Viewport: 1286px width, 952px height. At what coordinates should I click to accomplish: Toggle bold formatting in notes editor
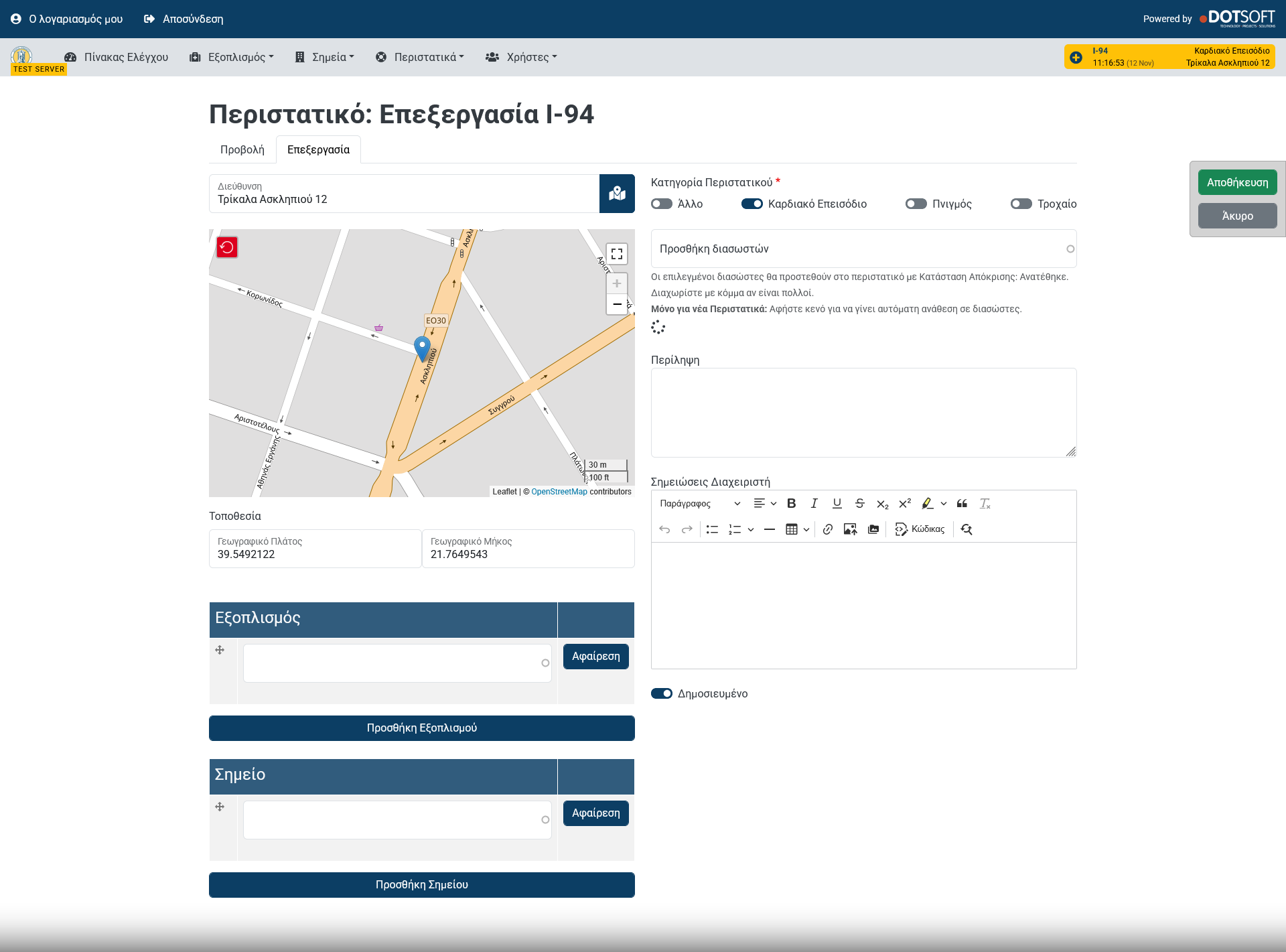pos(791,504)
